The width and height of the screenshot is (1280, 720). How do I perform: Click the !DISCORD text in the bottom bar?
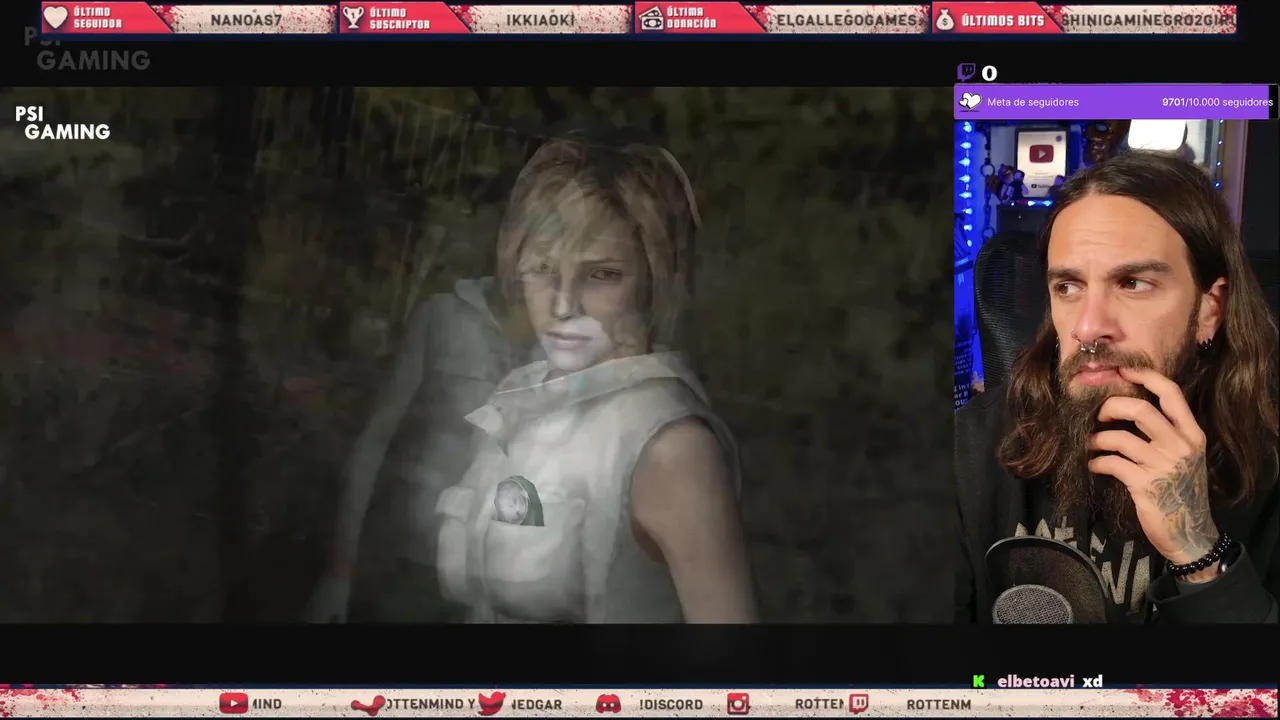[671, 704]
